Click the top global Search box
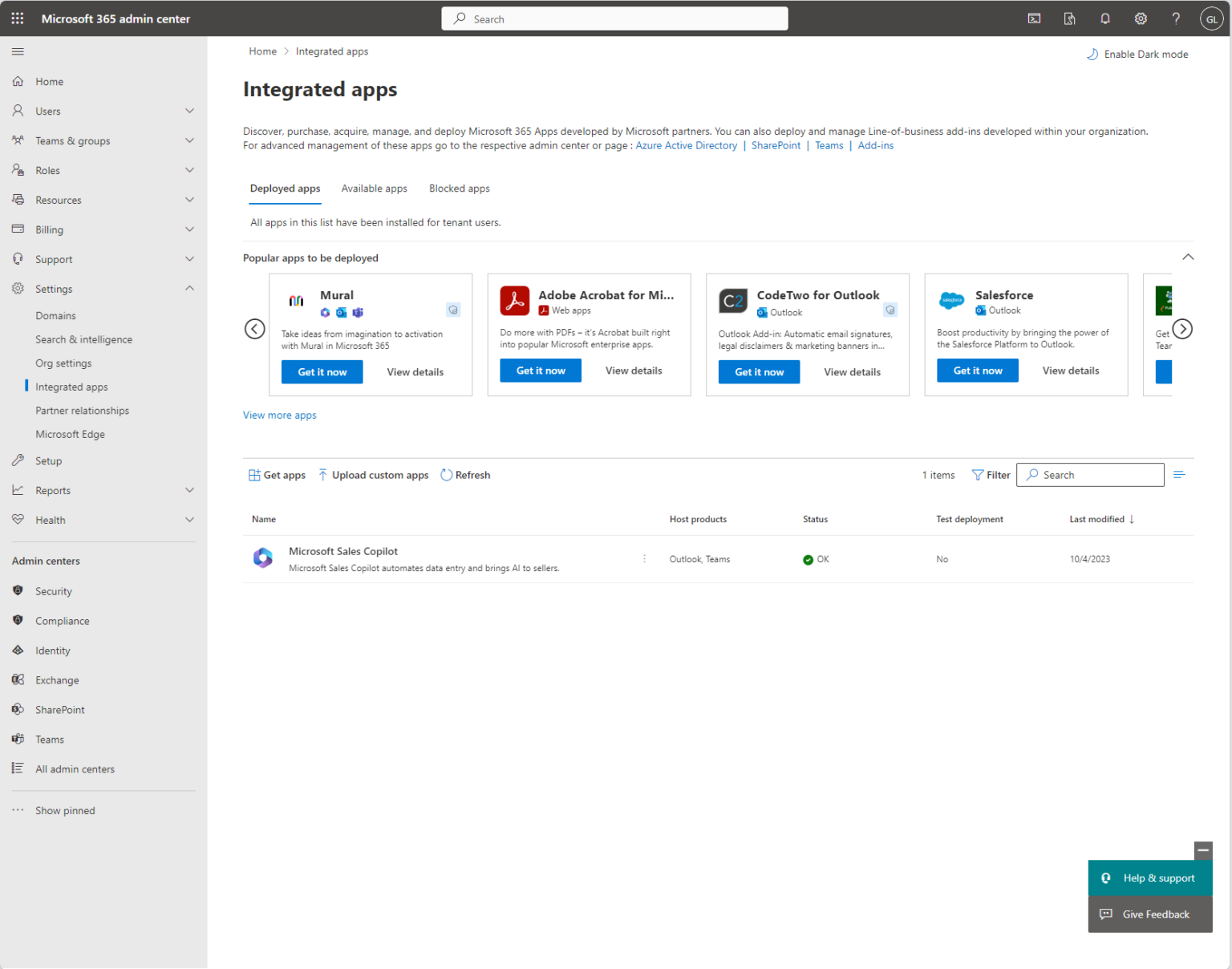The image size is (1232, 969). (x=614, y=18)
